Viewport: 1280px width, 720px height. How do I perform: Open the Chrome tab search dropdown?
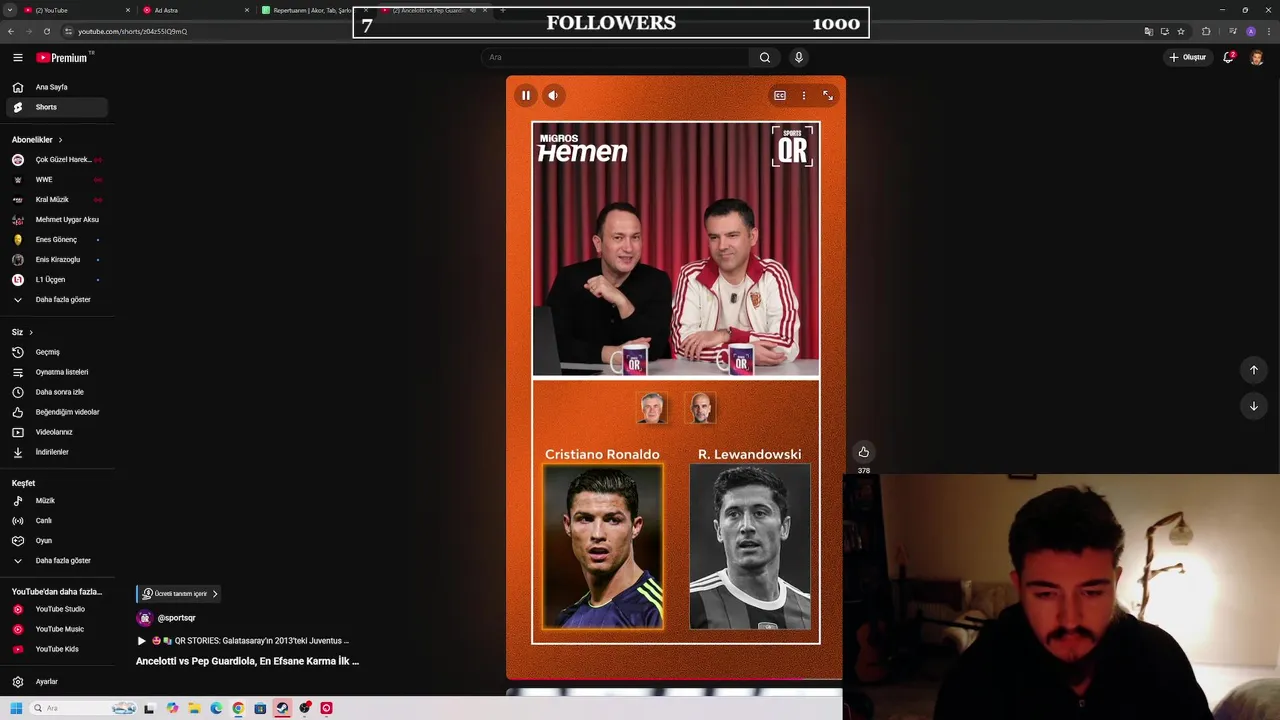[x=9, y=10]
